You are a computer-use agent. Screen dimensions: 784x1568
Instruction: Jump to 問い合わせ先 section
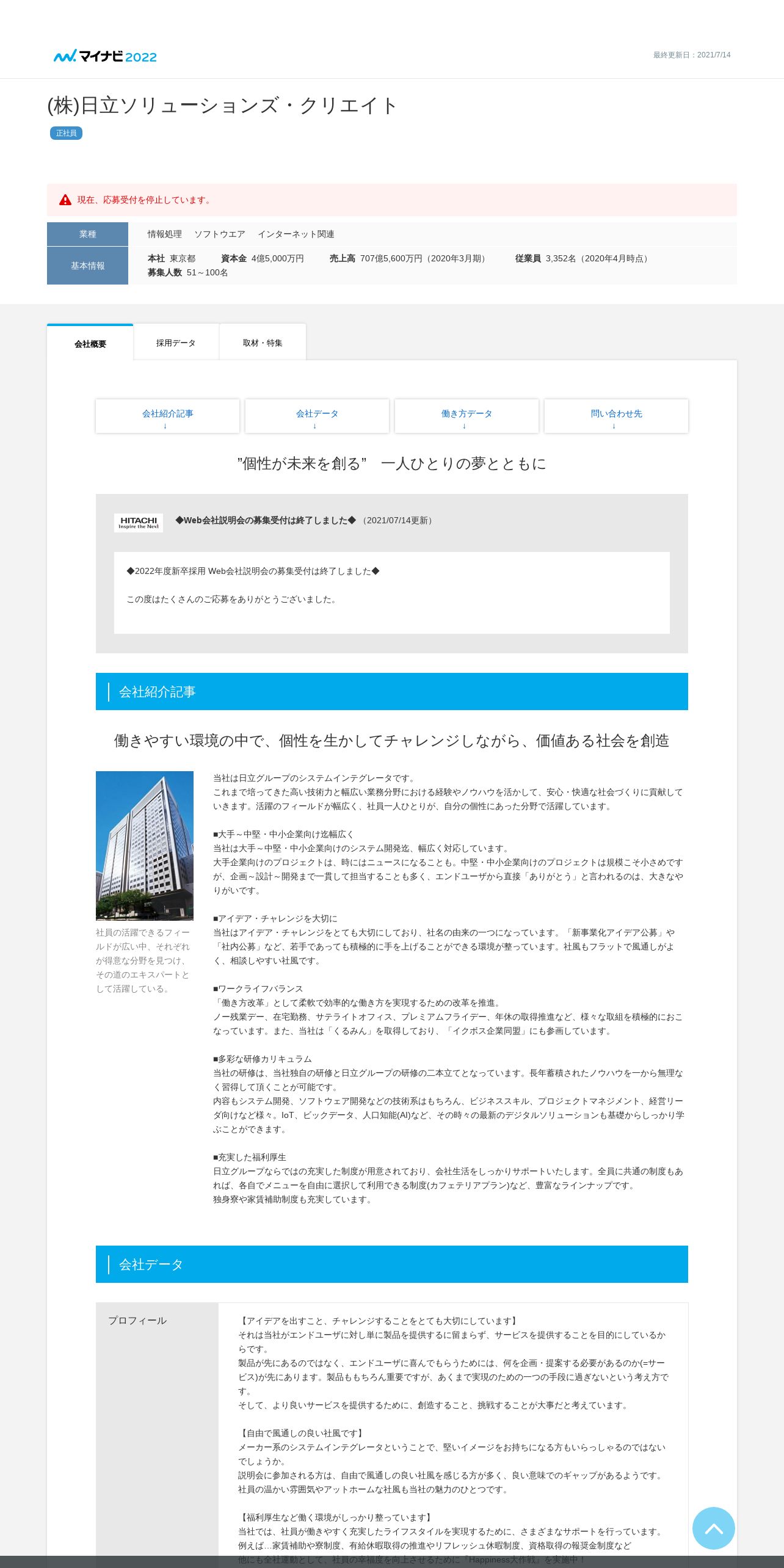pos(616,416)
